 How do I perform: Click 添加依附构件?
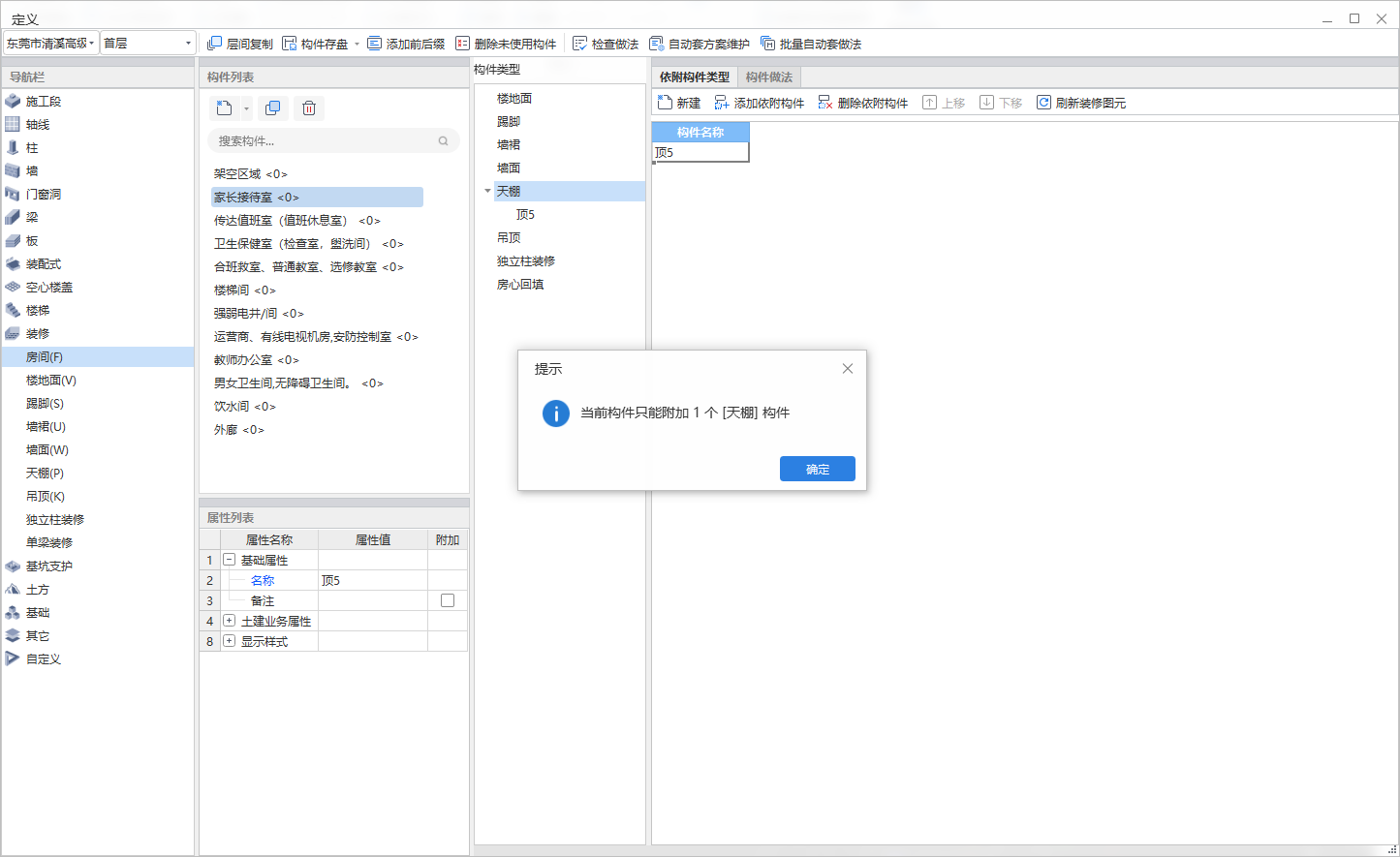point(760,103)
